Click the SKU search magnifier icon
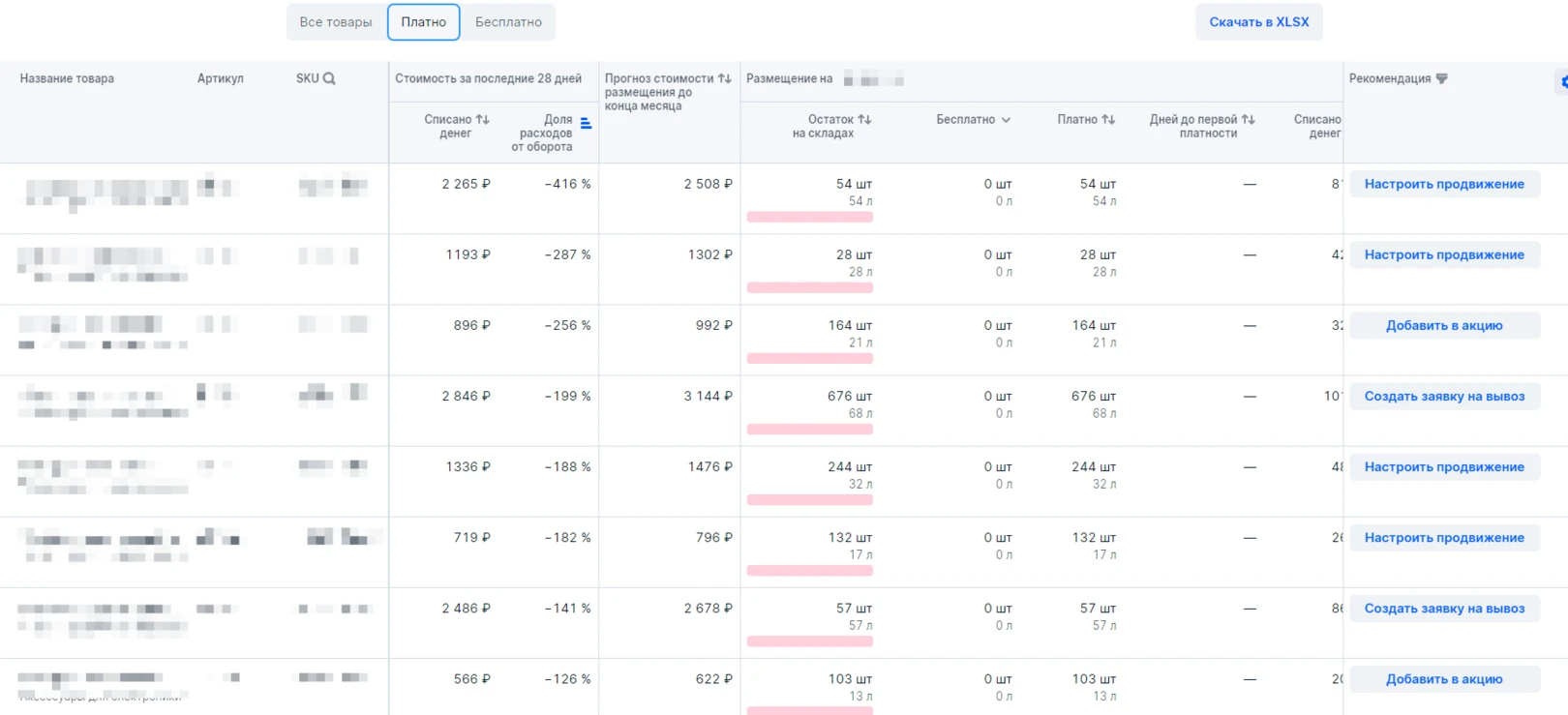This screenshot has height=715, width=1568. click(329, 78)
